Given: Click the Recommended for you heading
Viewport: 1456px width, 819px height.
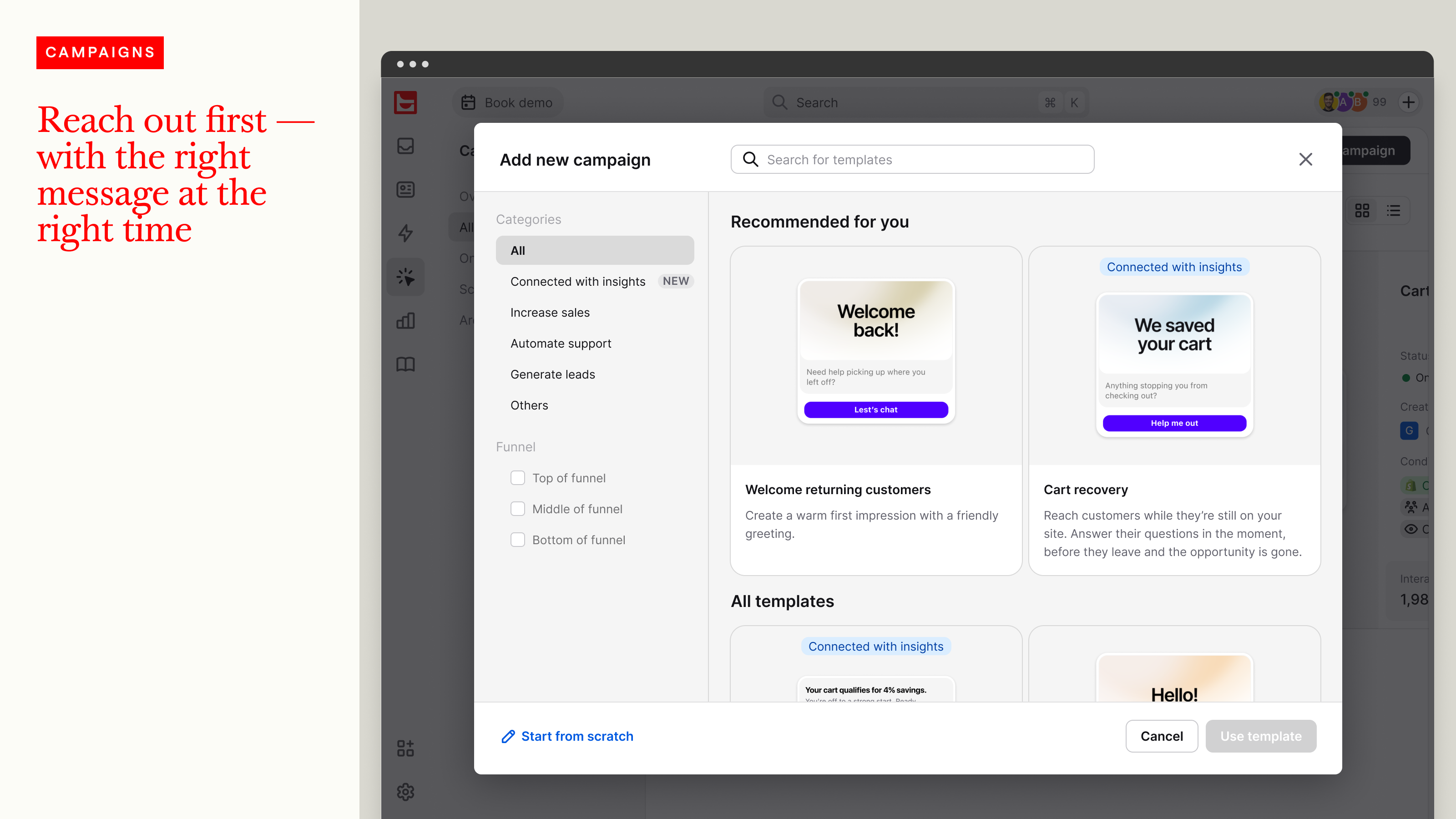Looking at the screenshot, I should coord(819,222).
